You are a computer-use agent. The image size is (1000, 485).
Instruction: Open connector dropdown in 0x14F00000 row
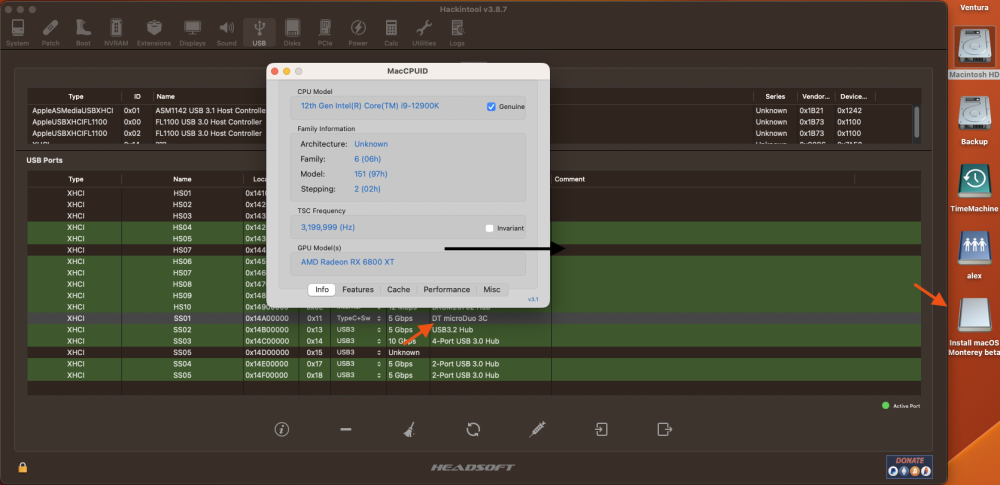point(358,375)
